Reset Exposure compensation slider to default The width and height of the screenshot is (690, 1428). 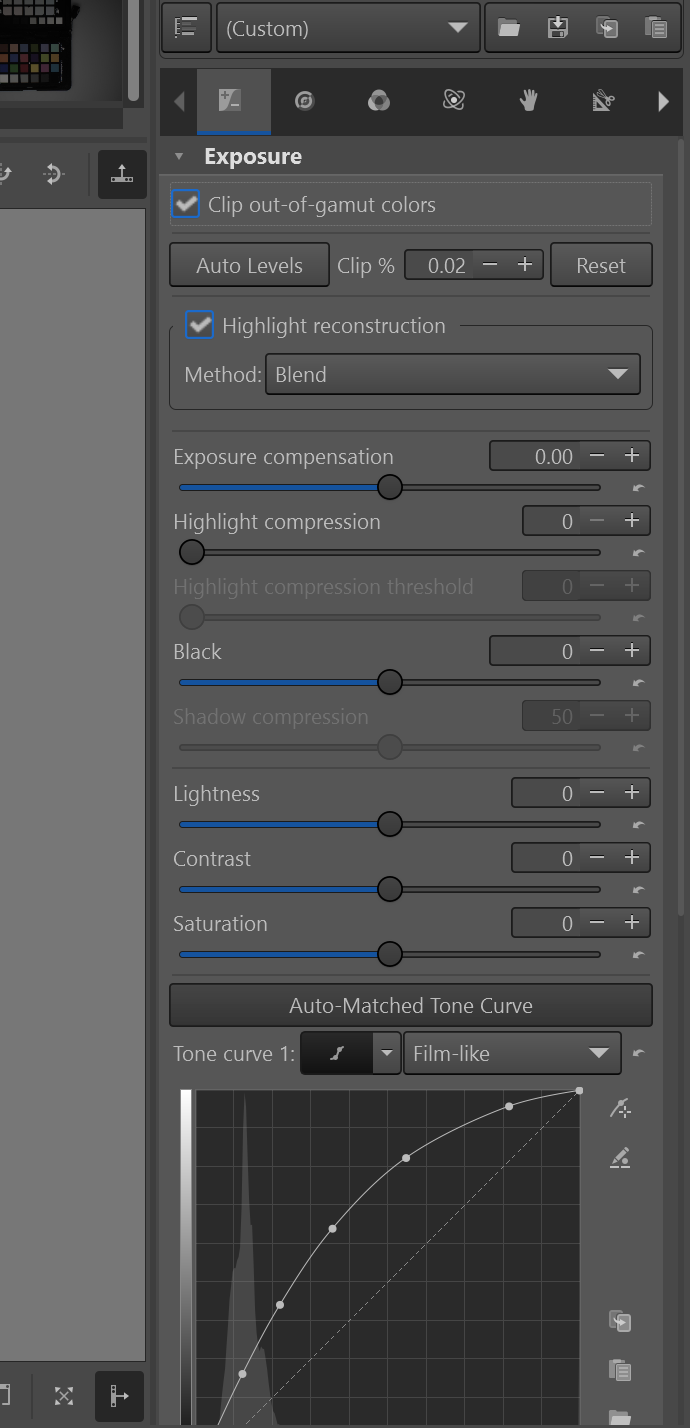click(639, 488)
